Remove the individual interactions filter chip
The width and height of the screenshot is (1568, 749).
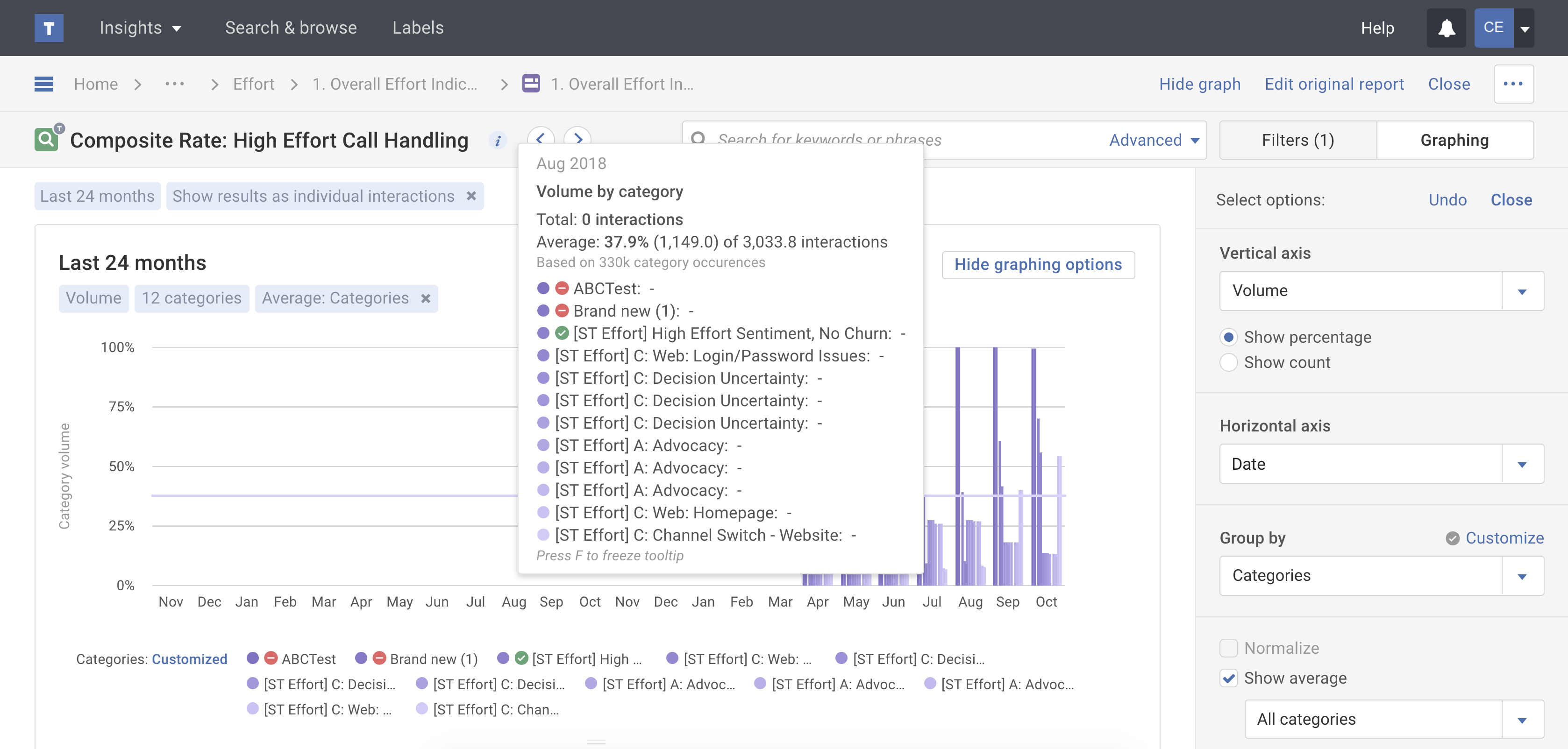pos(471,196)
